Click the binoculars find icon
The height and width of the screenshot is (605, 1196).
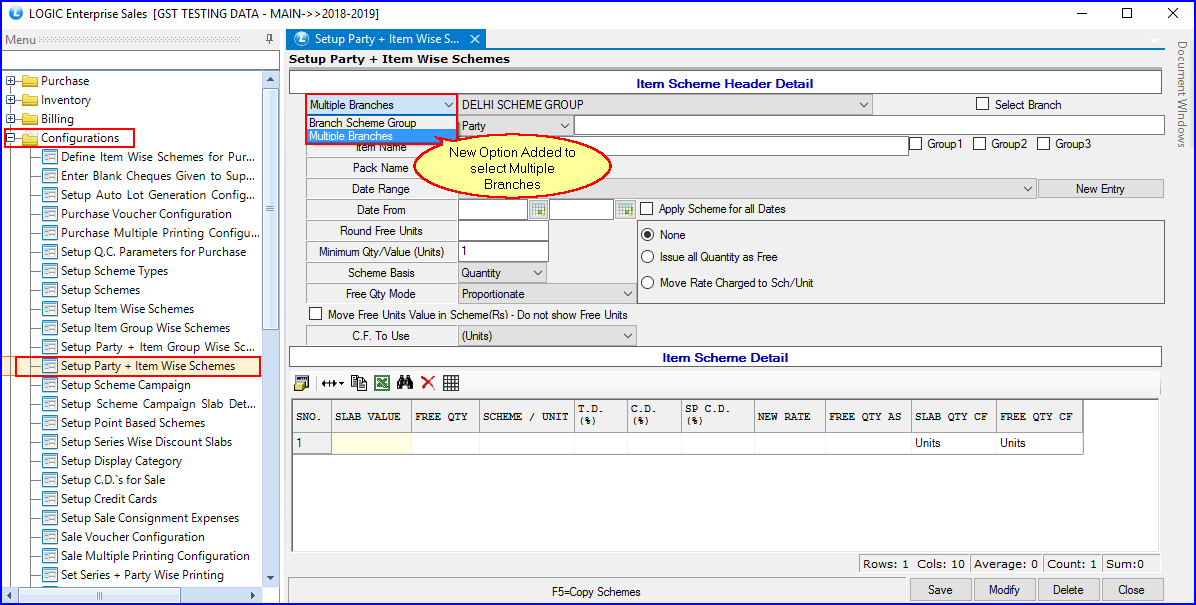click(404, 383)
